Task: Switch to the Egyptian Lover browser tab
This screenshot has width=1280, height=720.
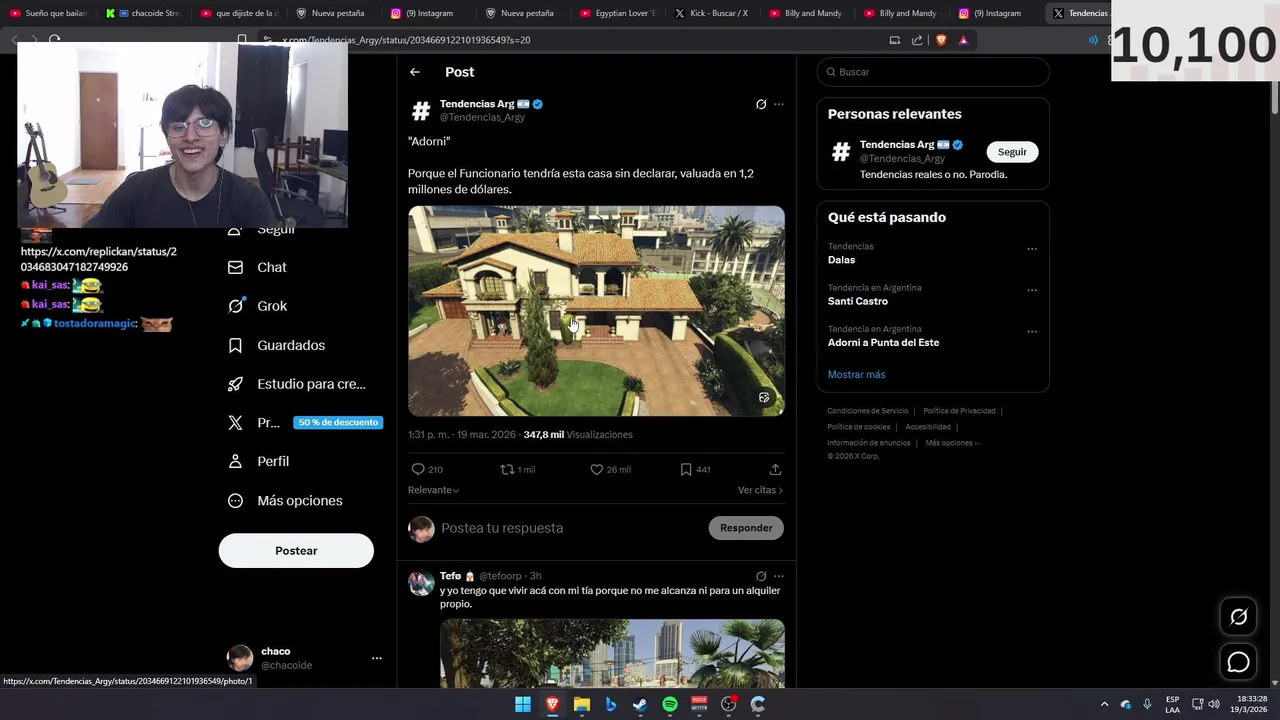Action: (x=617, y=13)
